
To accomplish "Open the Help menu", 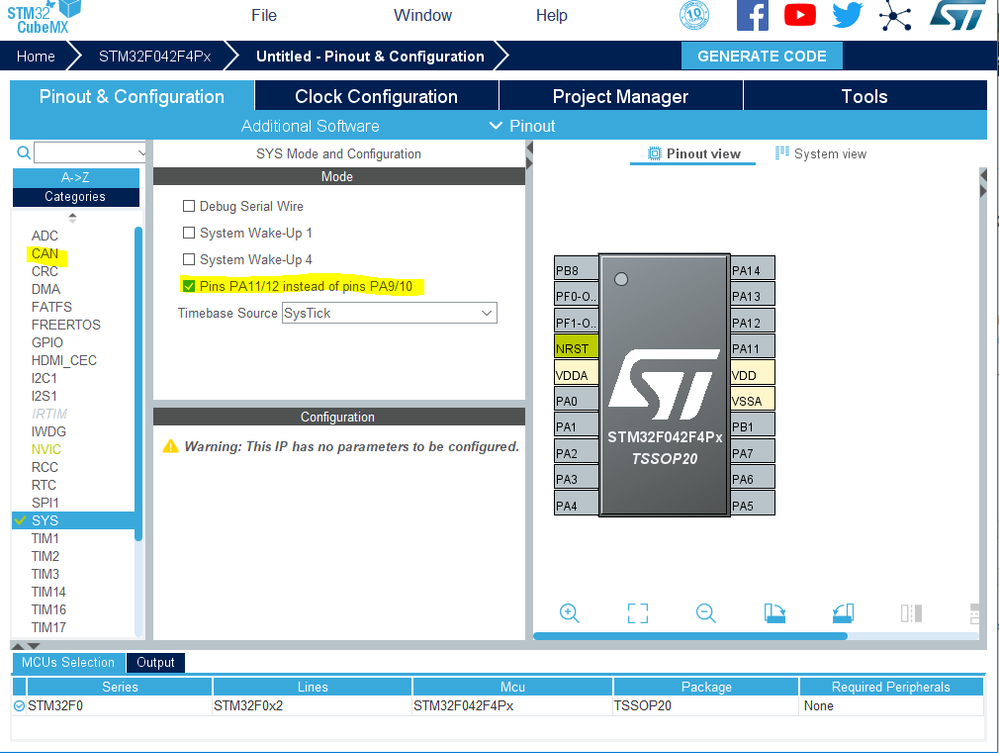I will [x=552, y=15].
